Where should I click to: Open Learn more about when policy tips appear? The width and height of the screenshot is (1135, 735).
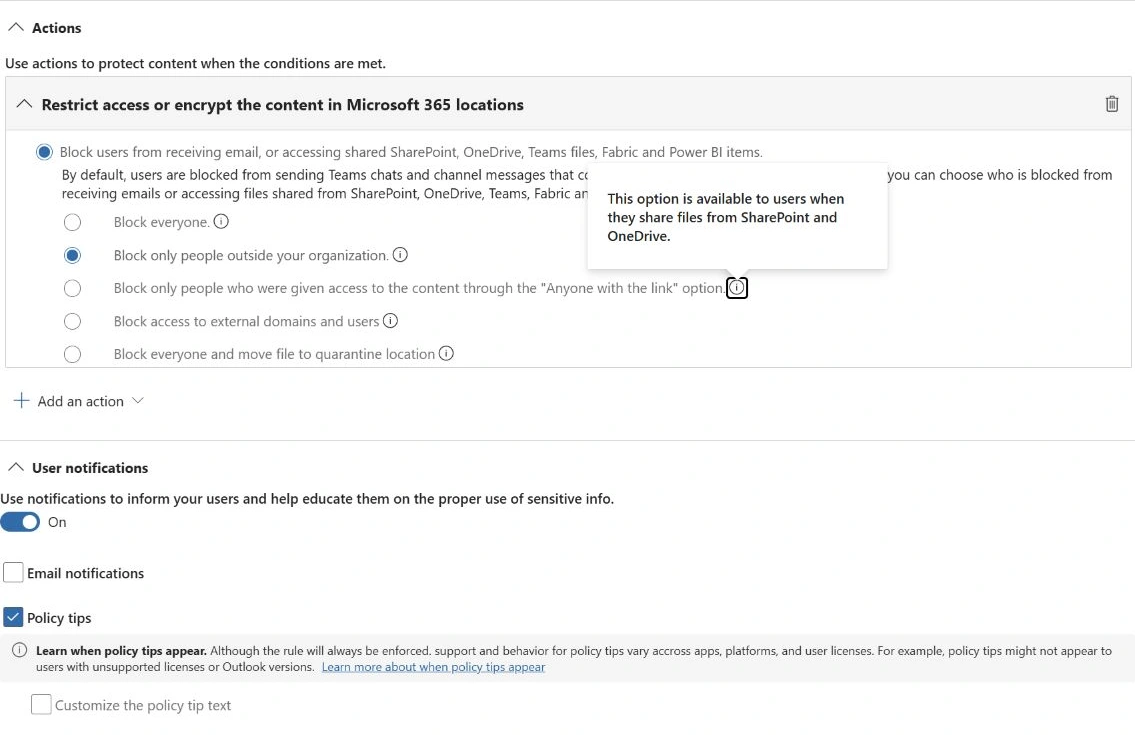coord(434,667)
